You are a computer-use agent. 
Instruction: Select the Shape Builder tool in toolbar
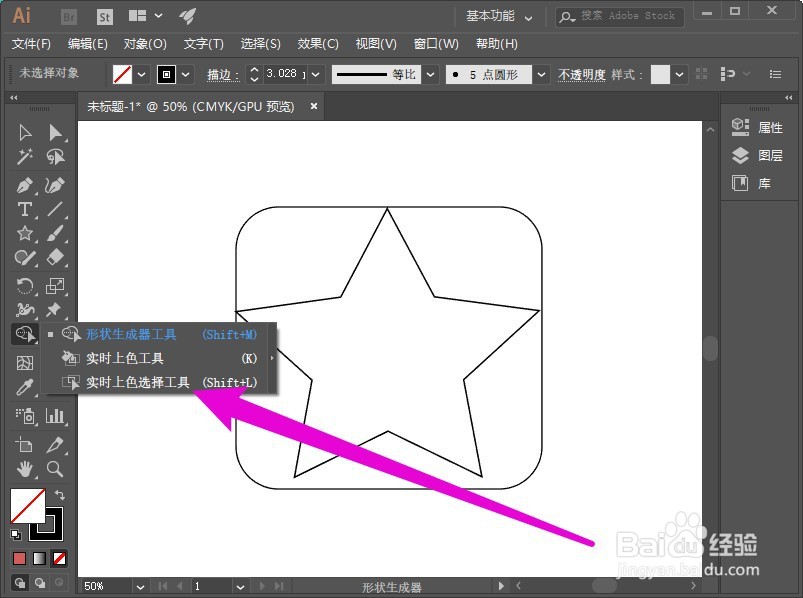(25, 334)
